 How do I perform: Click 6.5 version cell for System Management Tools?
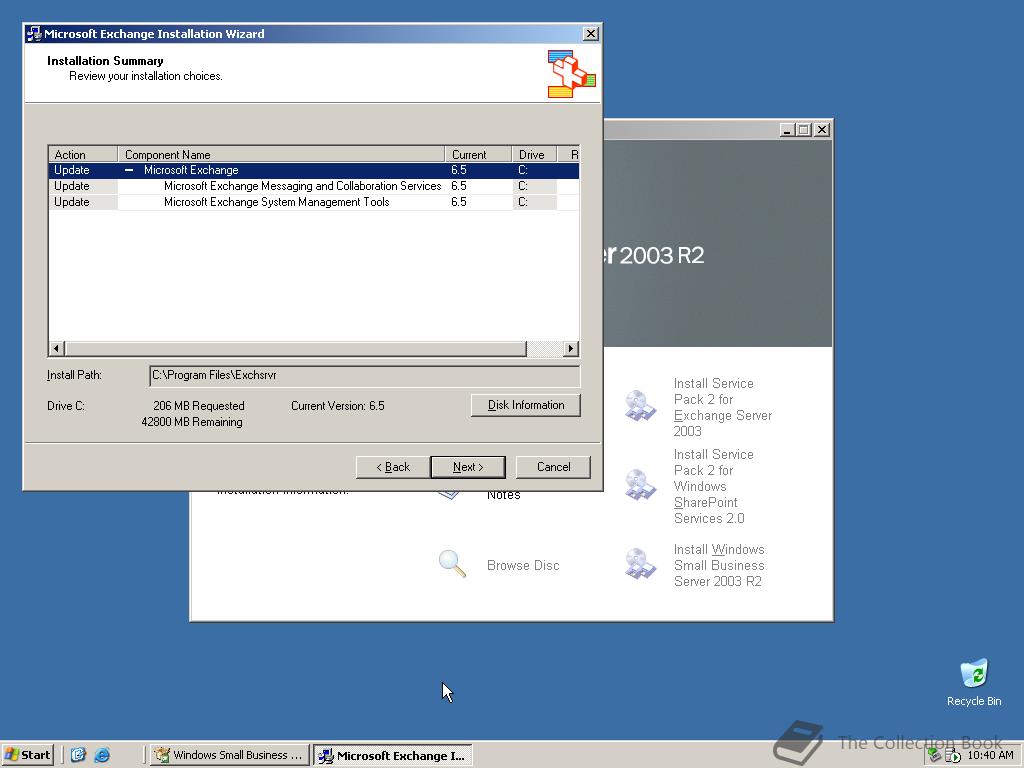pyautogui.click(x=479, y=202)
